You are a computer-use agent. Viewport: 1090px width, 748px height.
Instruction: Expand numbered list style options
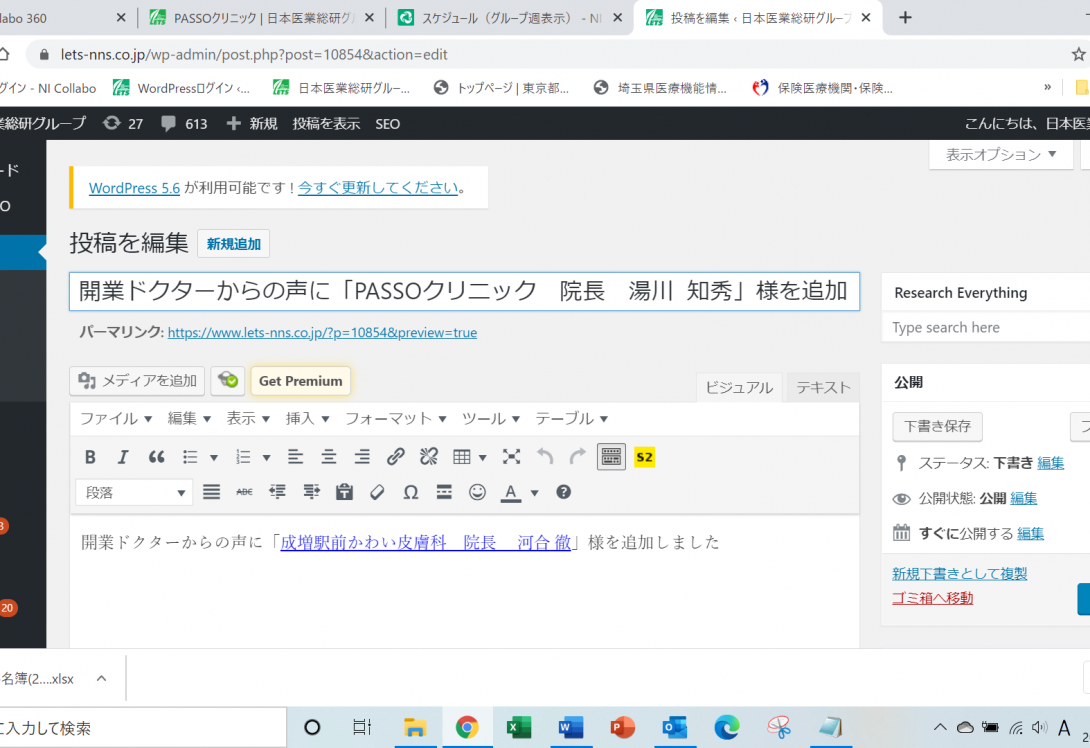pos(266,457)
